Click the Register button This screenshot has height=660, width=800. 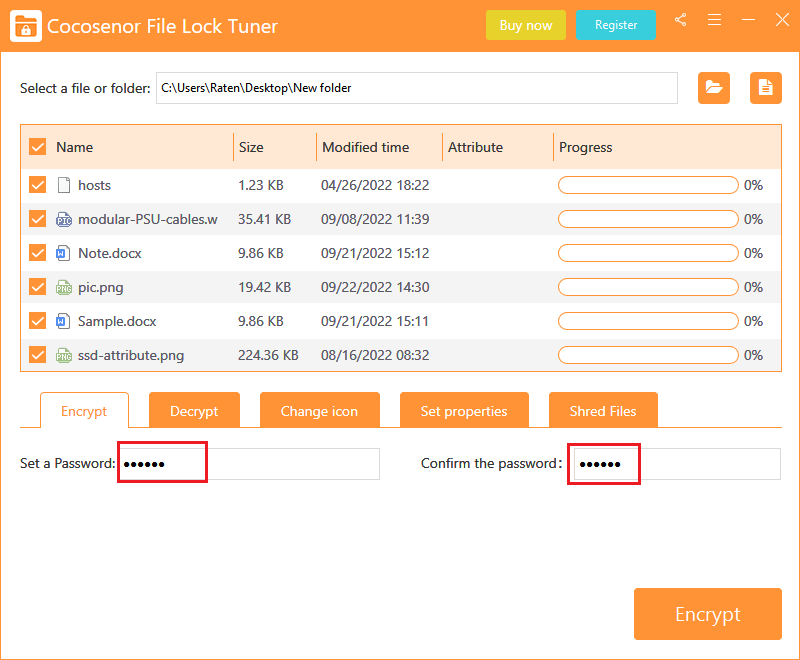[616, 25]
